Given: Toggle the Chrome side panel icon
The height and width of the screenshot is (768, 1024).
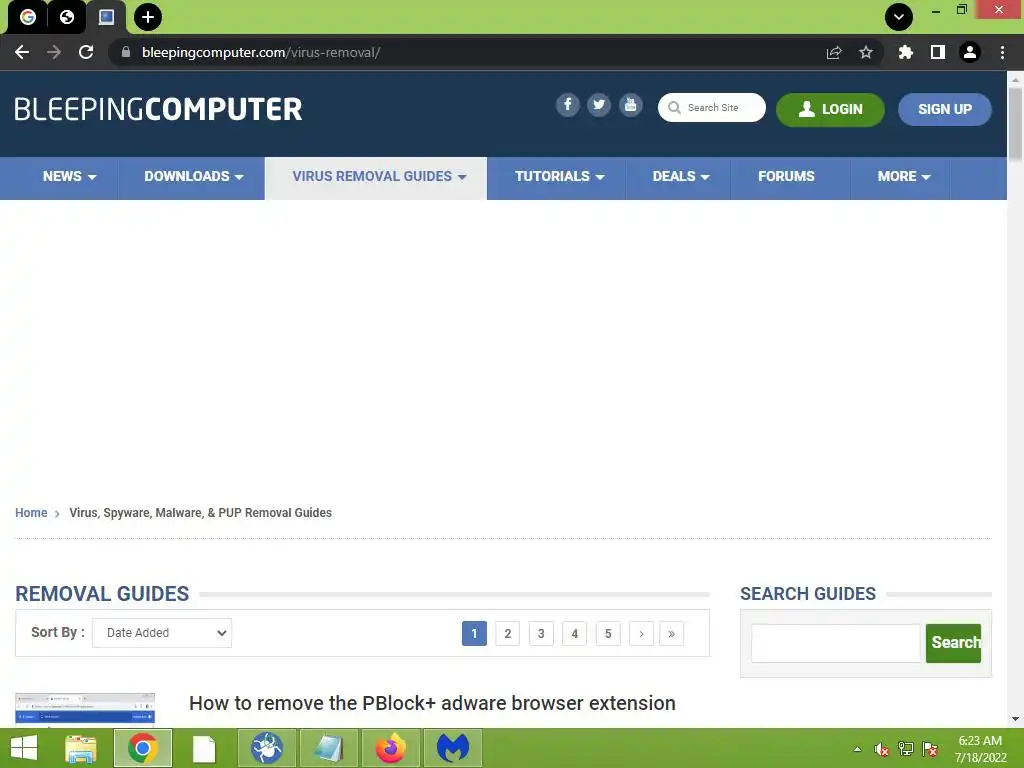Looking at the screenshot, I should [938, 52].
